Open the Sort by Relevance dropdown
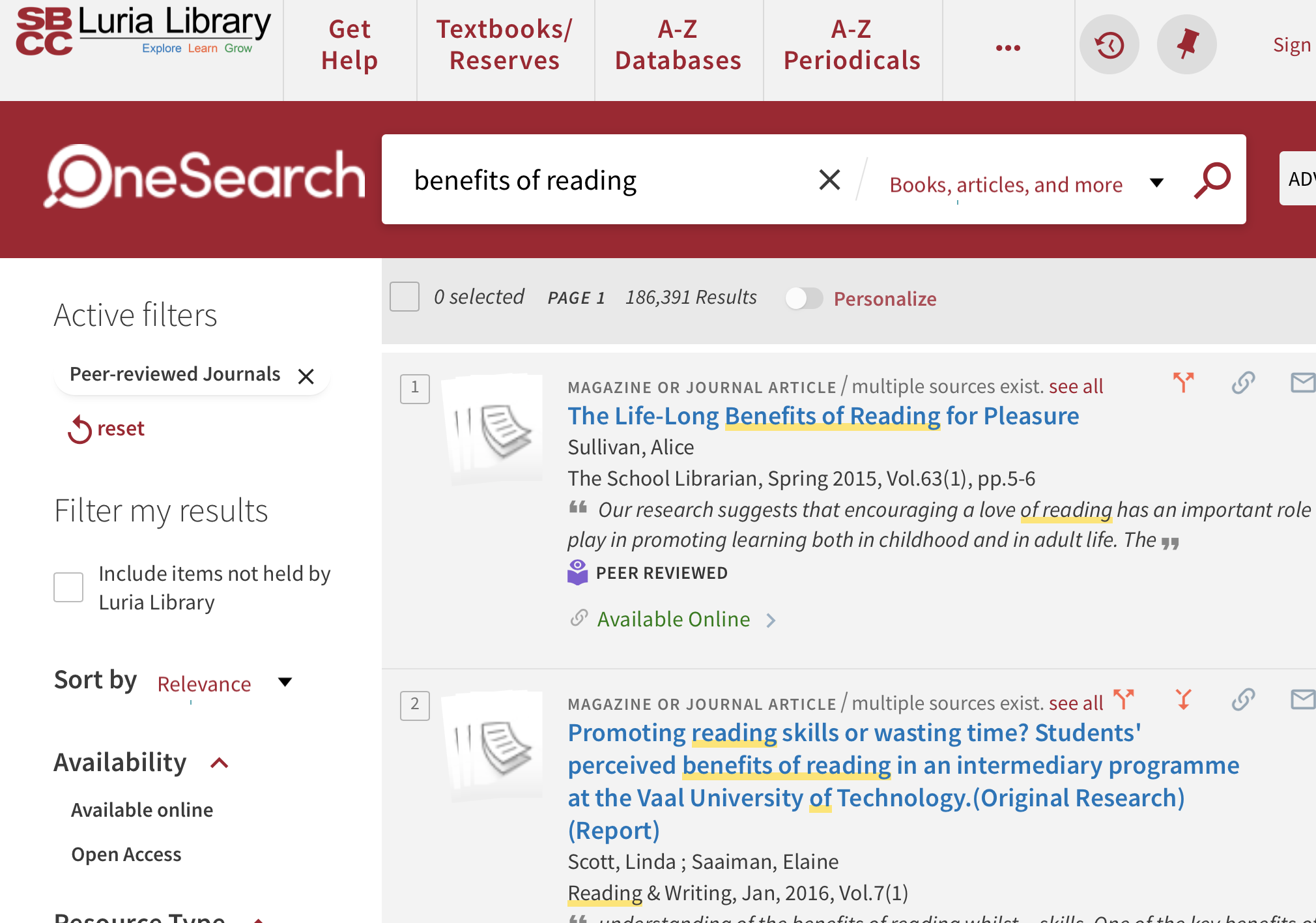 [x=222, y=684]
